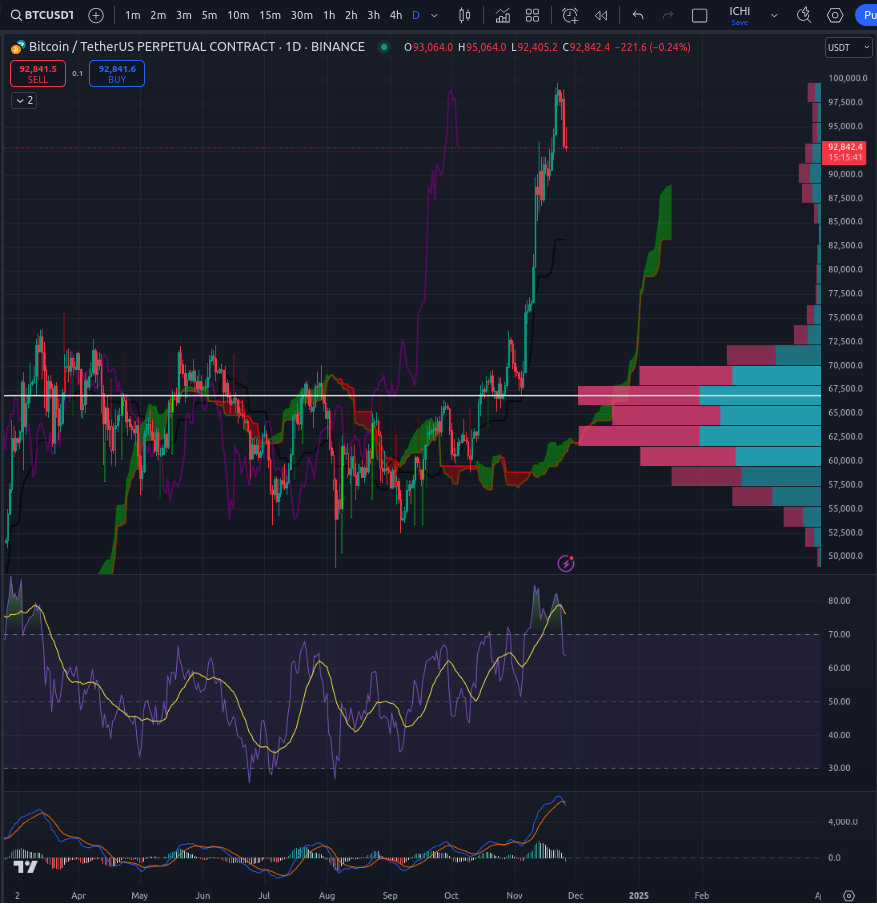Open the Indicators menu
Screen dimensions: 877x904
click(x=503, y=16)
